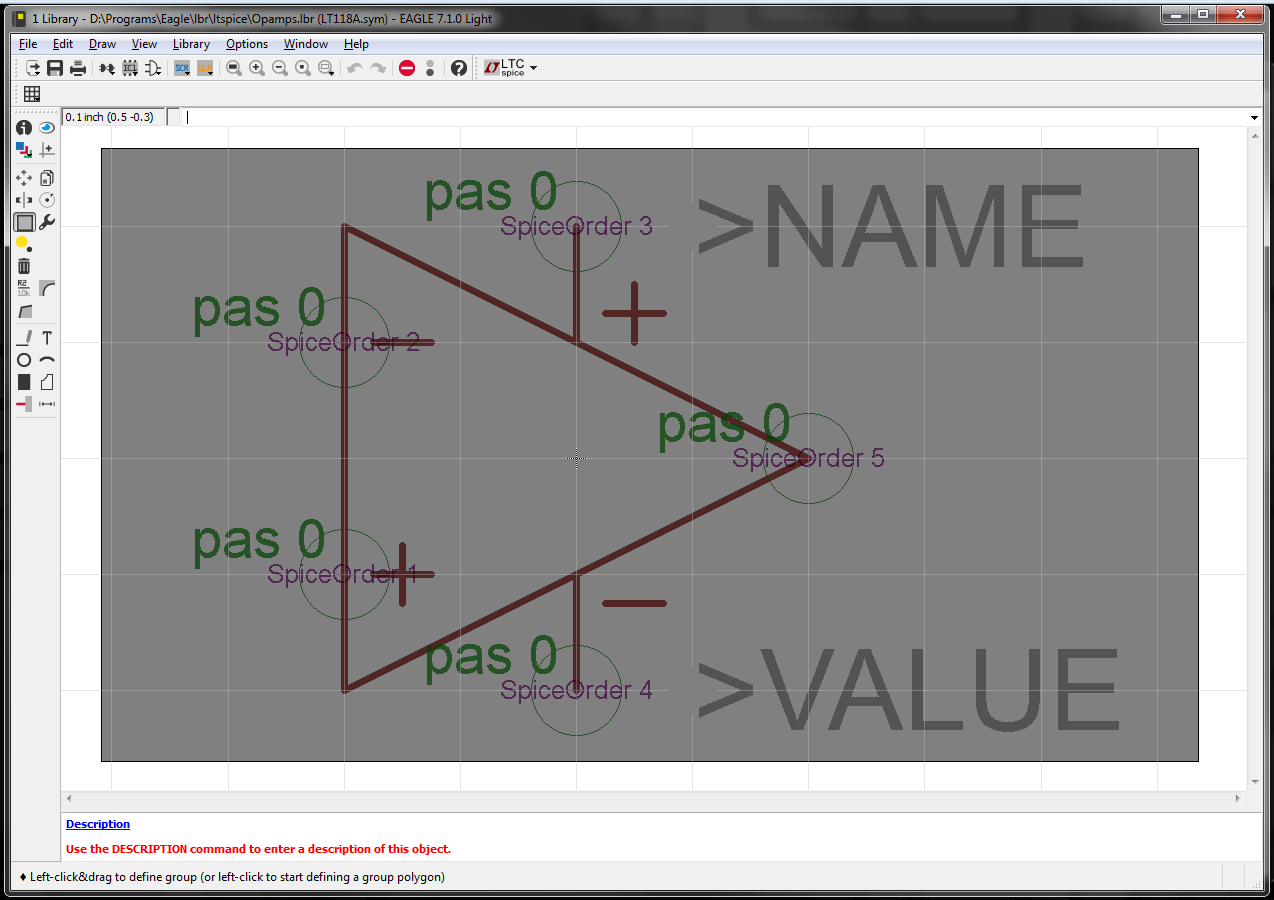Print the symbol using the printer icon
Viewport: 1274px width, 900px height.
pos(78,68)
